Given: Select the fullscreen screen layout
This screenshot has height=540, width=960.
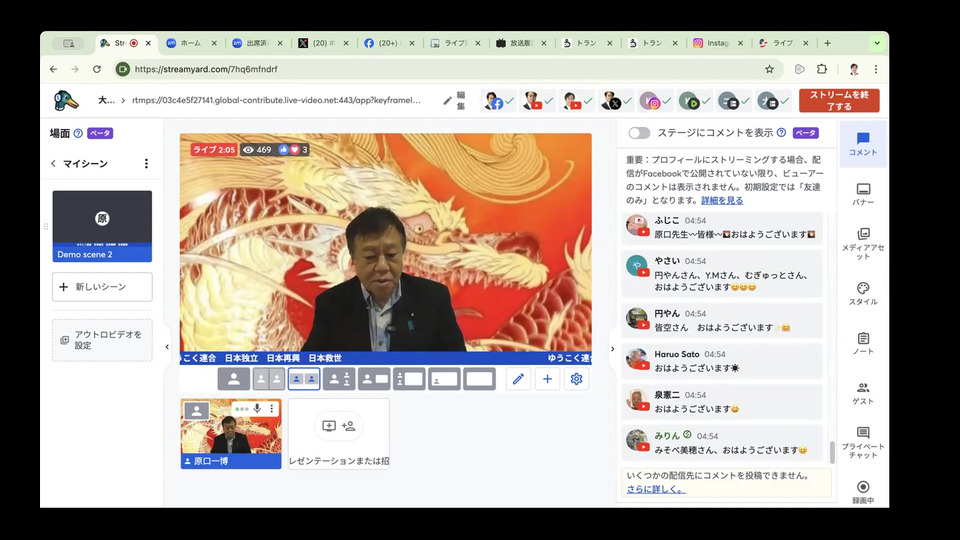Looking at the screenshot, I should [479, 379].
